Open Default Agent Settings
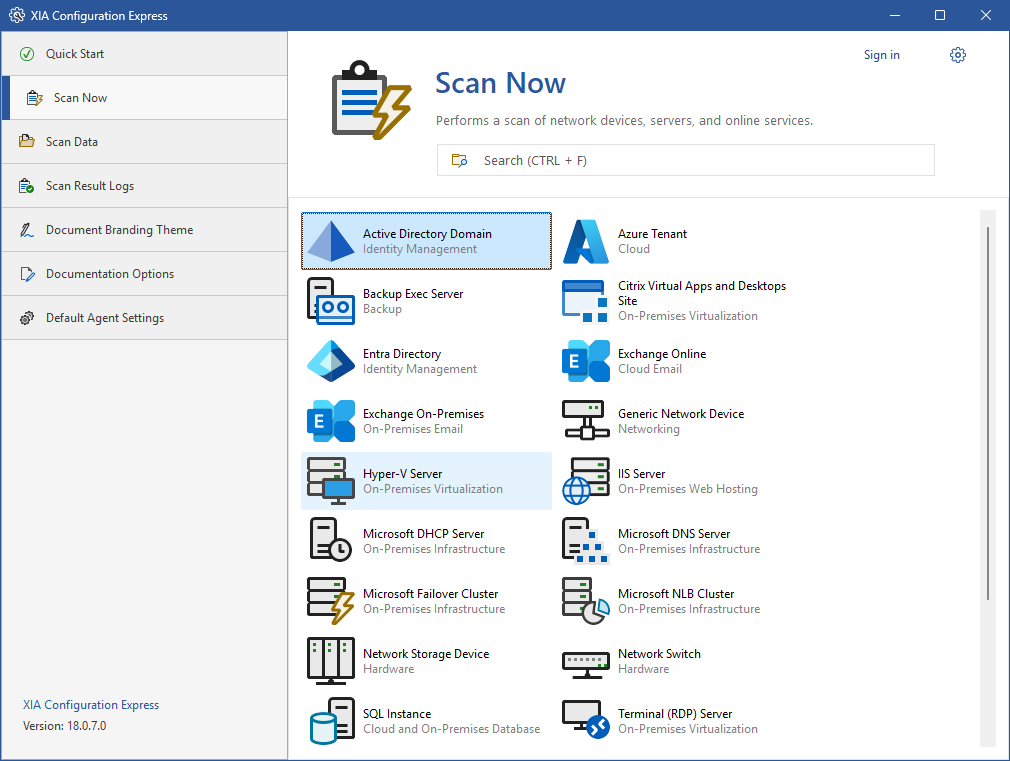 point(105,318)
